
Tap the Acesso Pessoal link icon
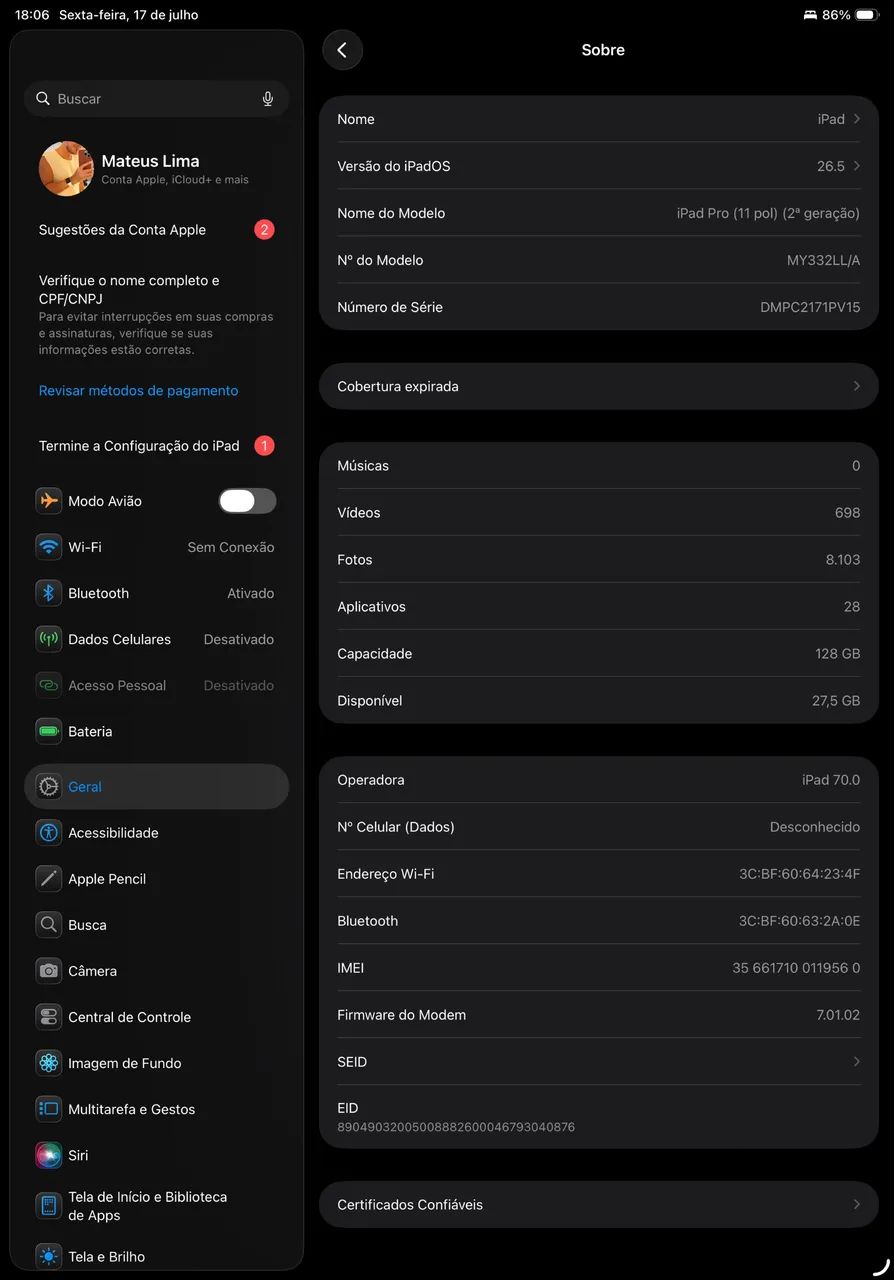pyautogui.click(x=49, y=685)
